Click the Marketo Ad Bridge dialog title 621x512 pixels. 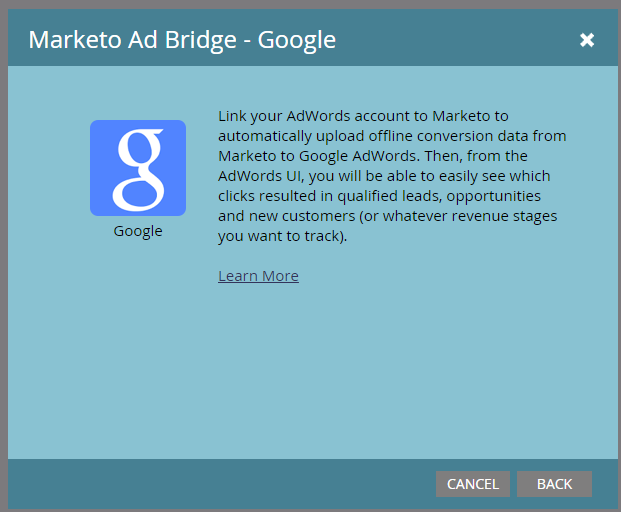(182, 40)
